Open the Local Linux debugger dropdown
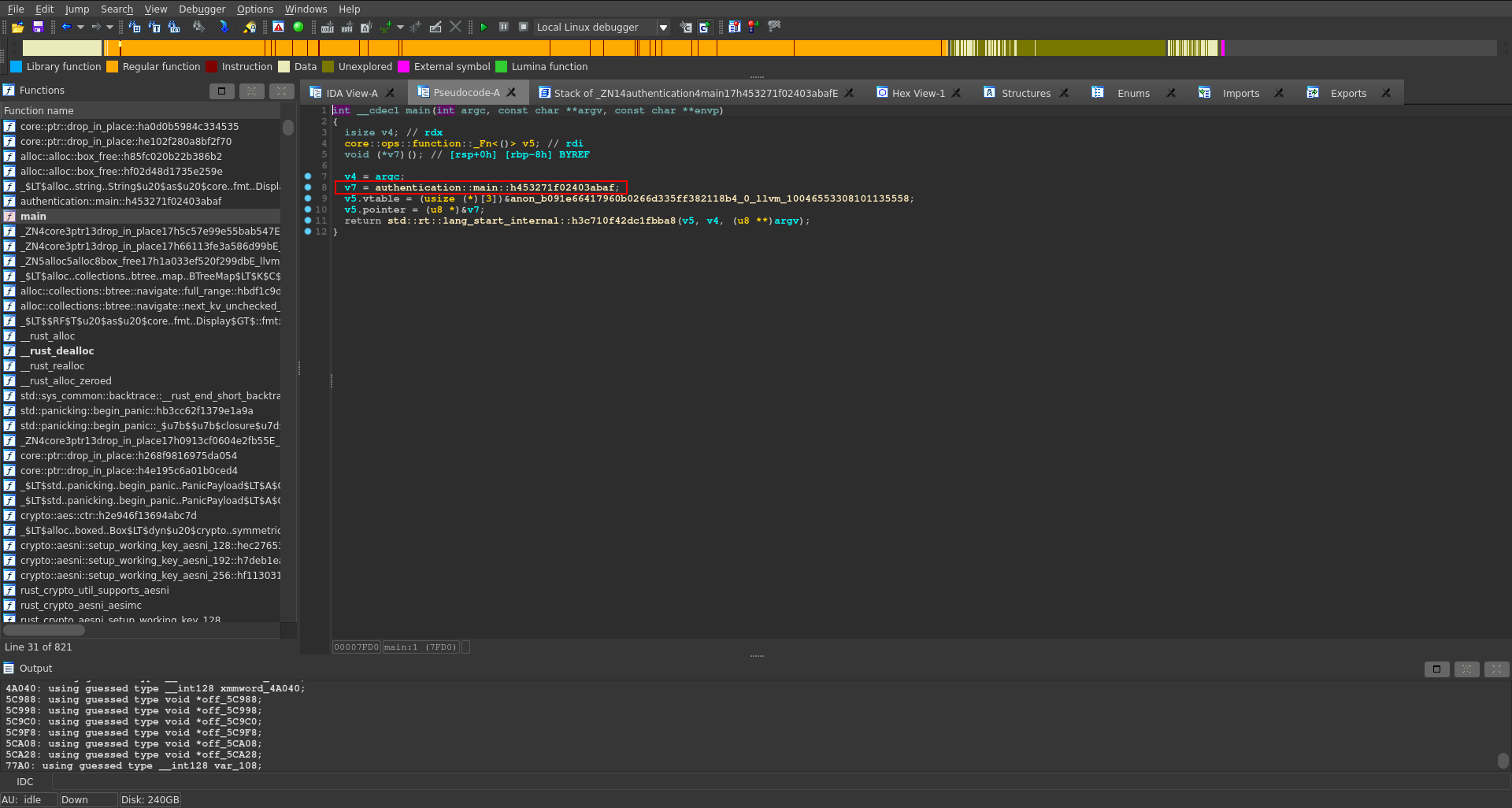1512x808 pixels. [x=663, y=28]
